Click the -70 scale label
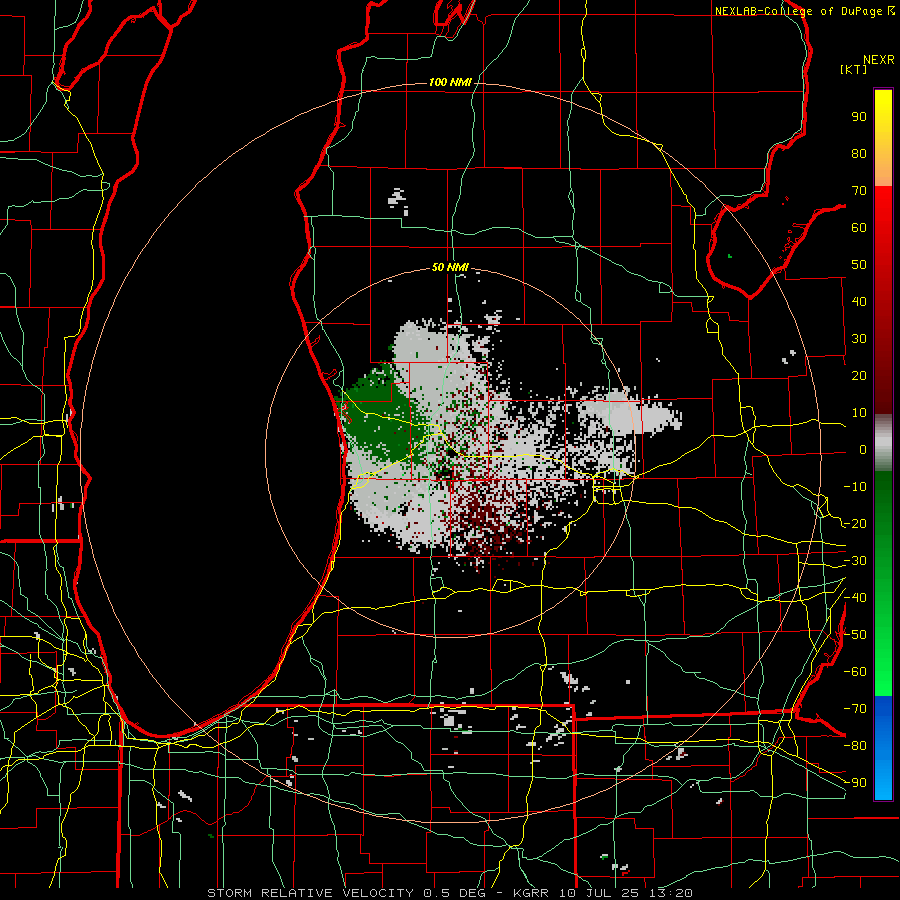The image size is (900, 900). 855,709
